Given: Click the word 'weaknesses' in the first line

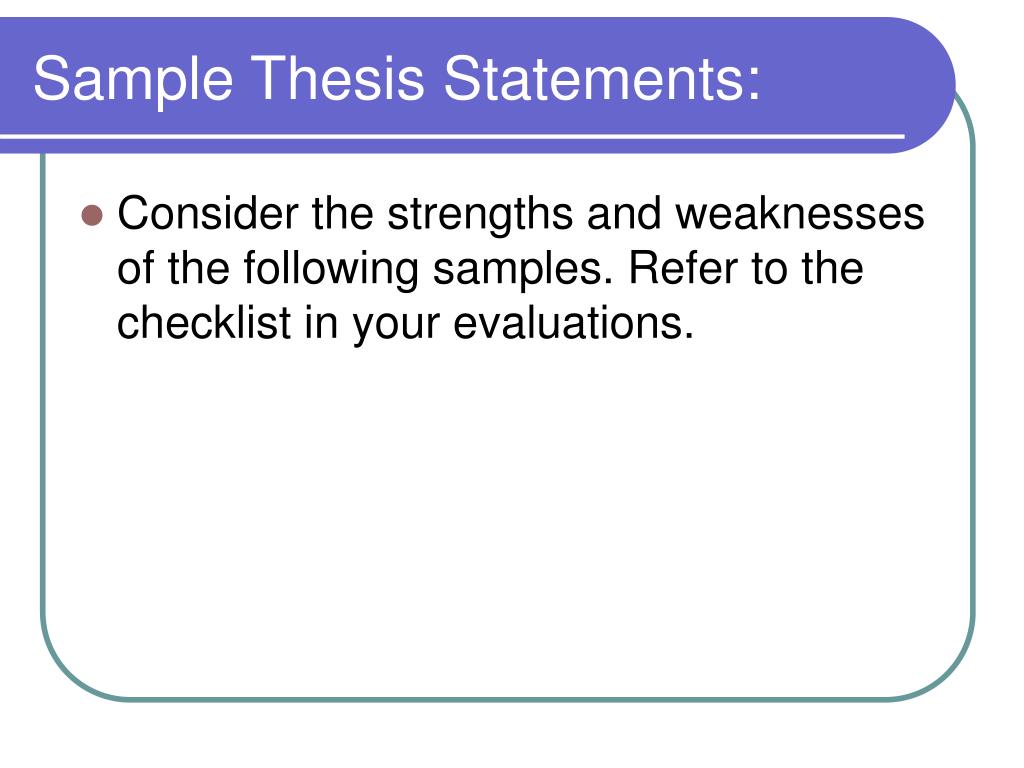Looking at the screenshot, I should pyautogui.click(x=799, y=214).
